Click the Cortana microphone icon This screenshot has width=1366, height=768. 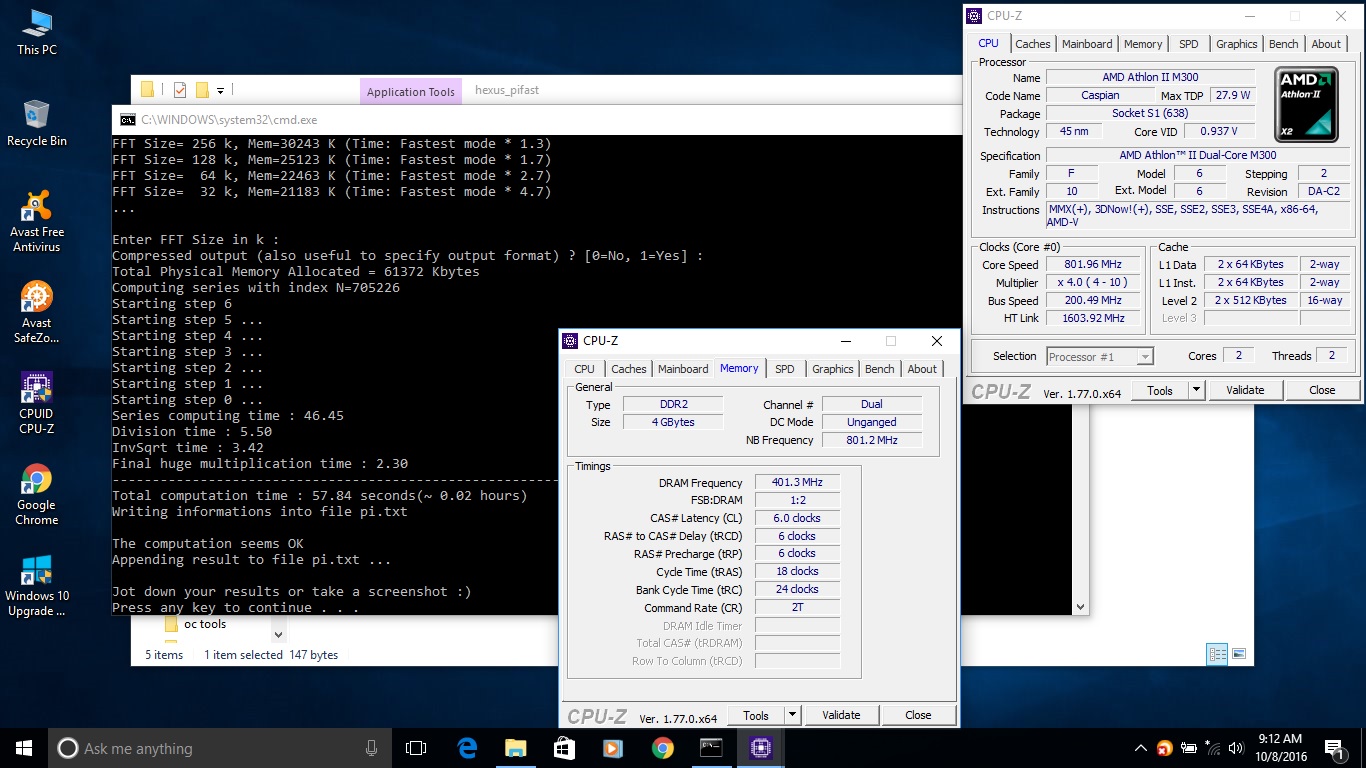[x=371, y=748]
